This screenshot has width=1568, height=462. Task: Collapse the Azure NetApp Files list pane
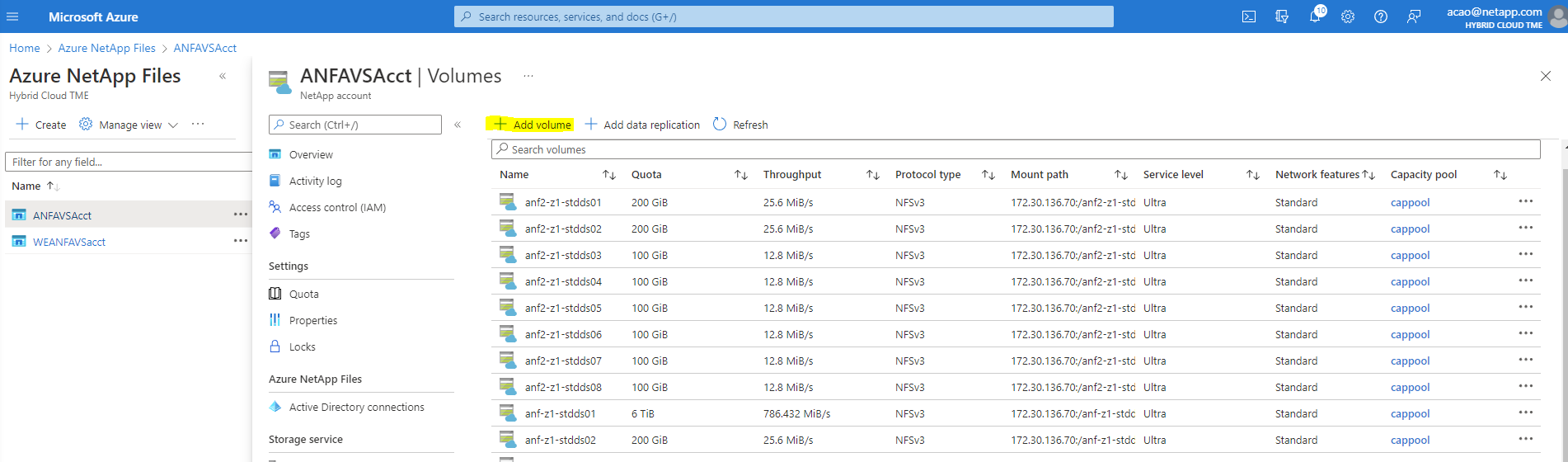pos(223,76)
